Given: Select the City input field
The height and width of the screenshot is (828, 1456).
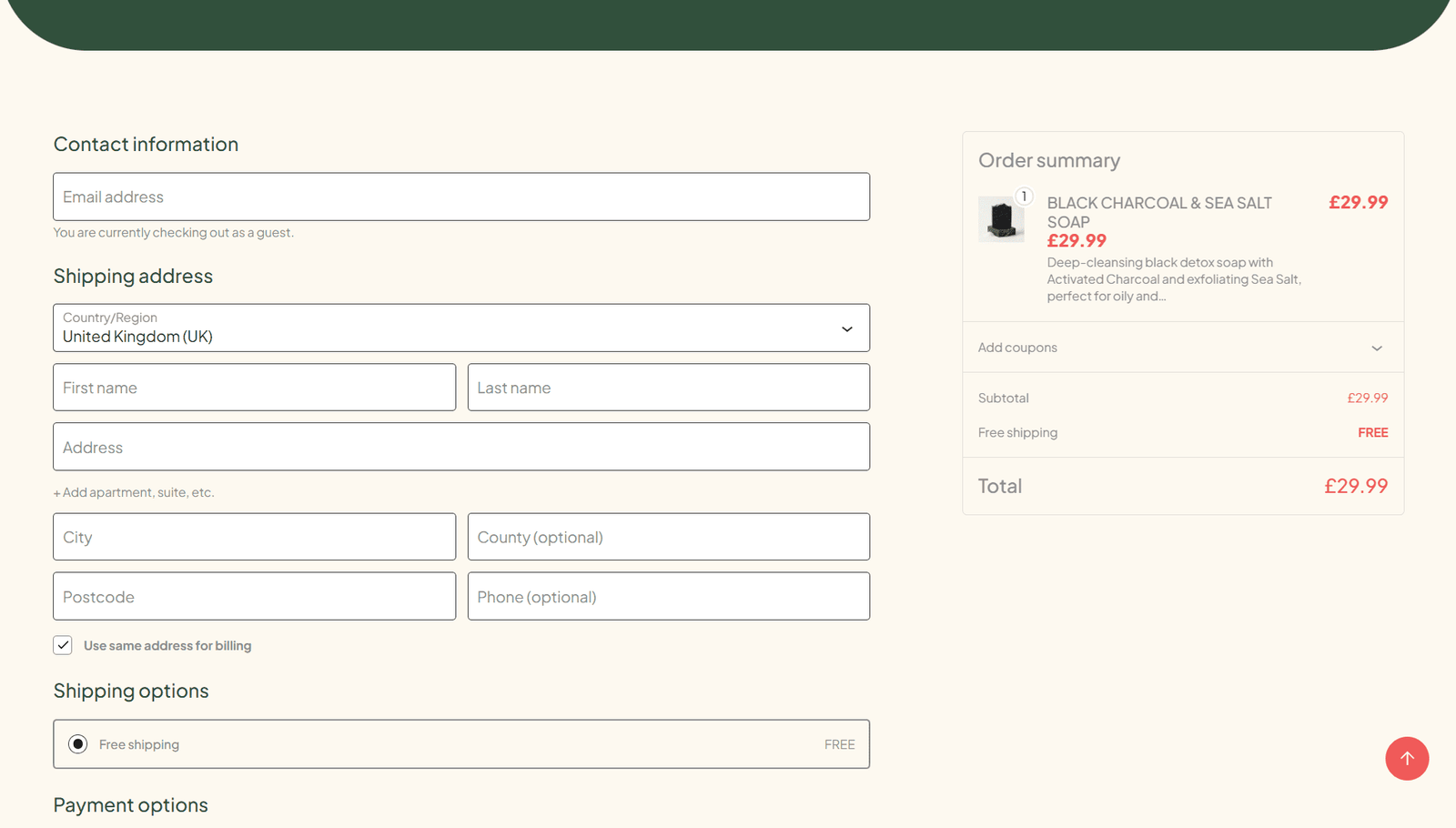Looking at the screenshot, I should 254,538.
